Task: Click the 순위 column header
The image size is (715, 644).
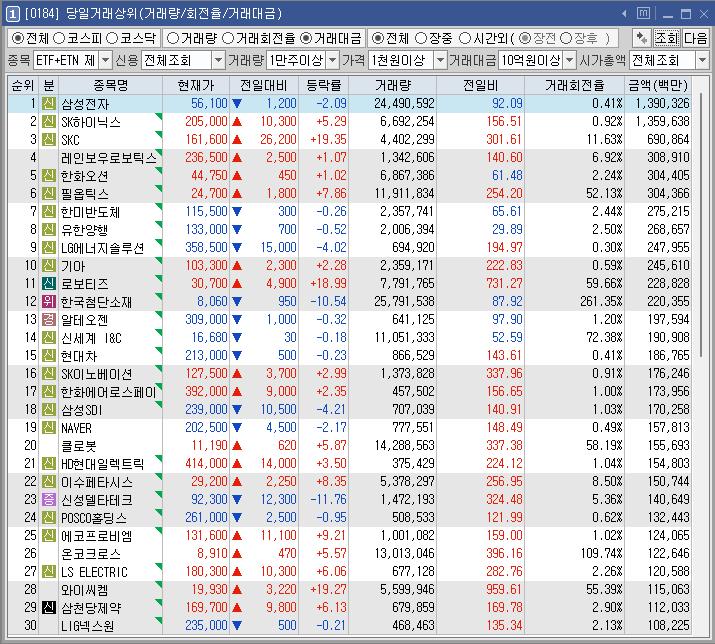Action: click(x=23, y=85)
